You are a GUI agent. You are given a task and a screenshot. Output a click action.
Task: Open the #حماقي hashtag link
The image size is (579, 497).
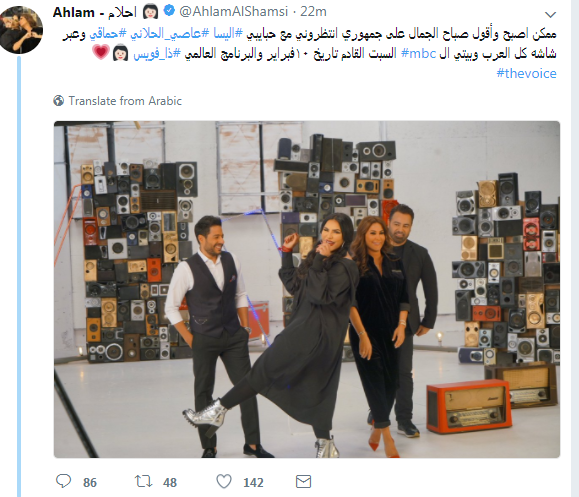[107, 34]
